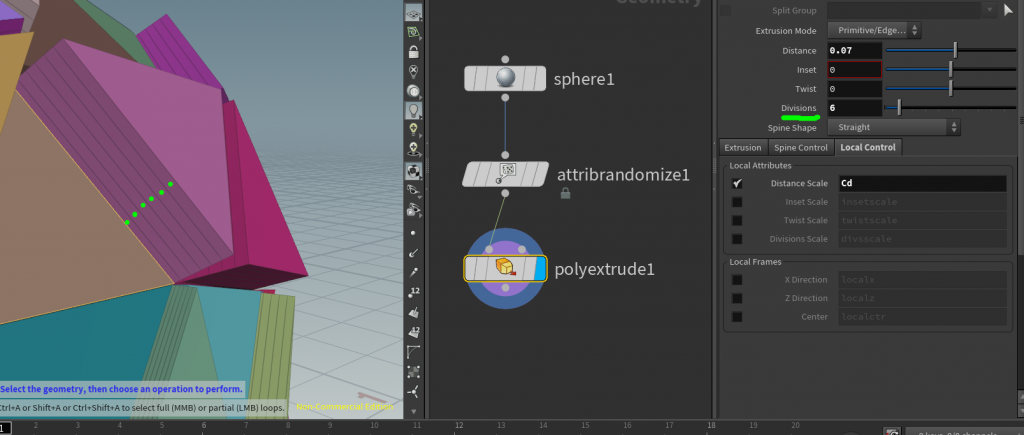The height and width of the screenshot is (435, 1024).
Task: Select the normal lighting bulb icon
Action: pyautogui.click(x=413, y=110)
